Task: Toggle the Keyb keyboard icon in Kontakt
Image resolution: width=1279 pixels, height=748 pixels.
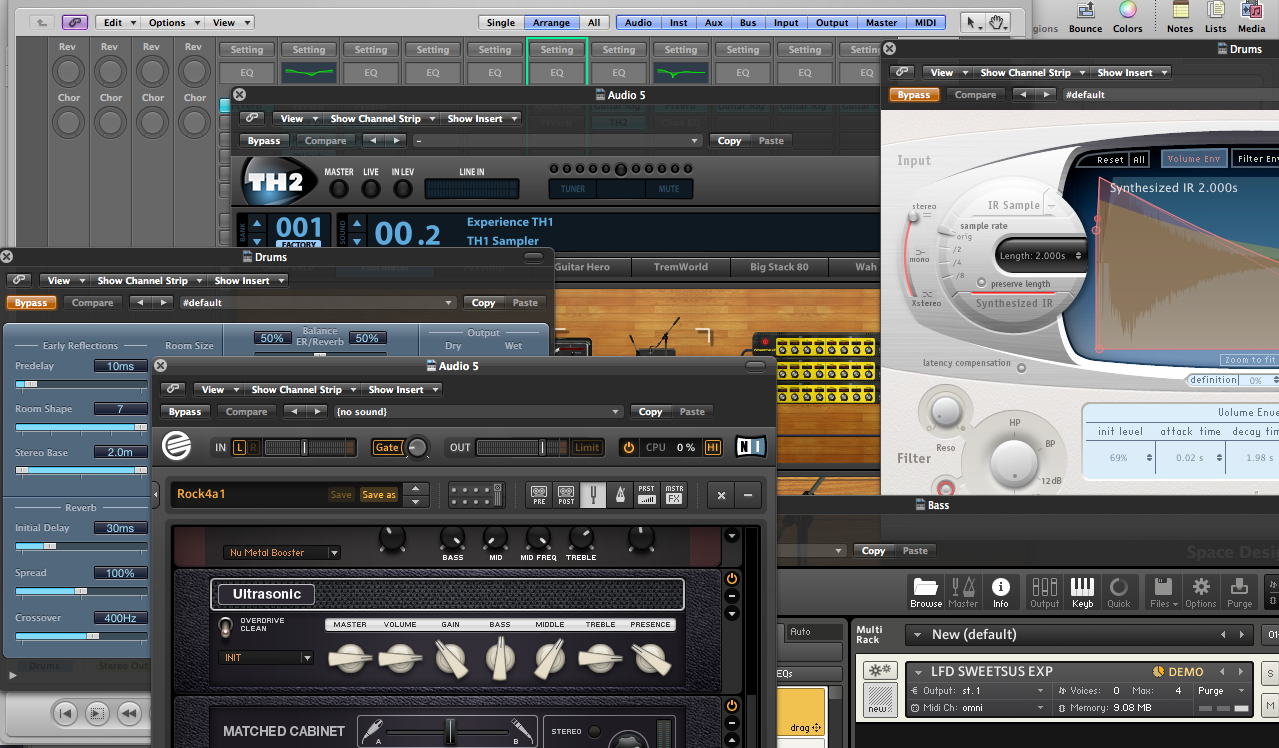Action: (1082, 591)
